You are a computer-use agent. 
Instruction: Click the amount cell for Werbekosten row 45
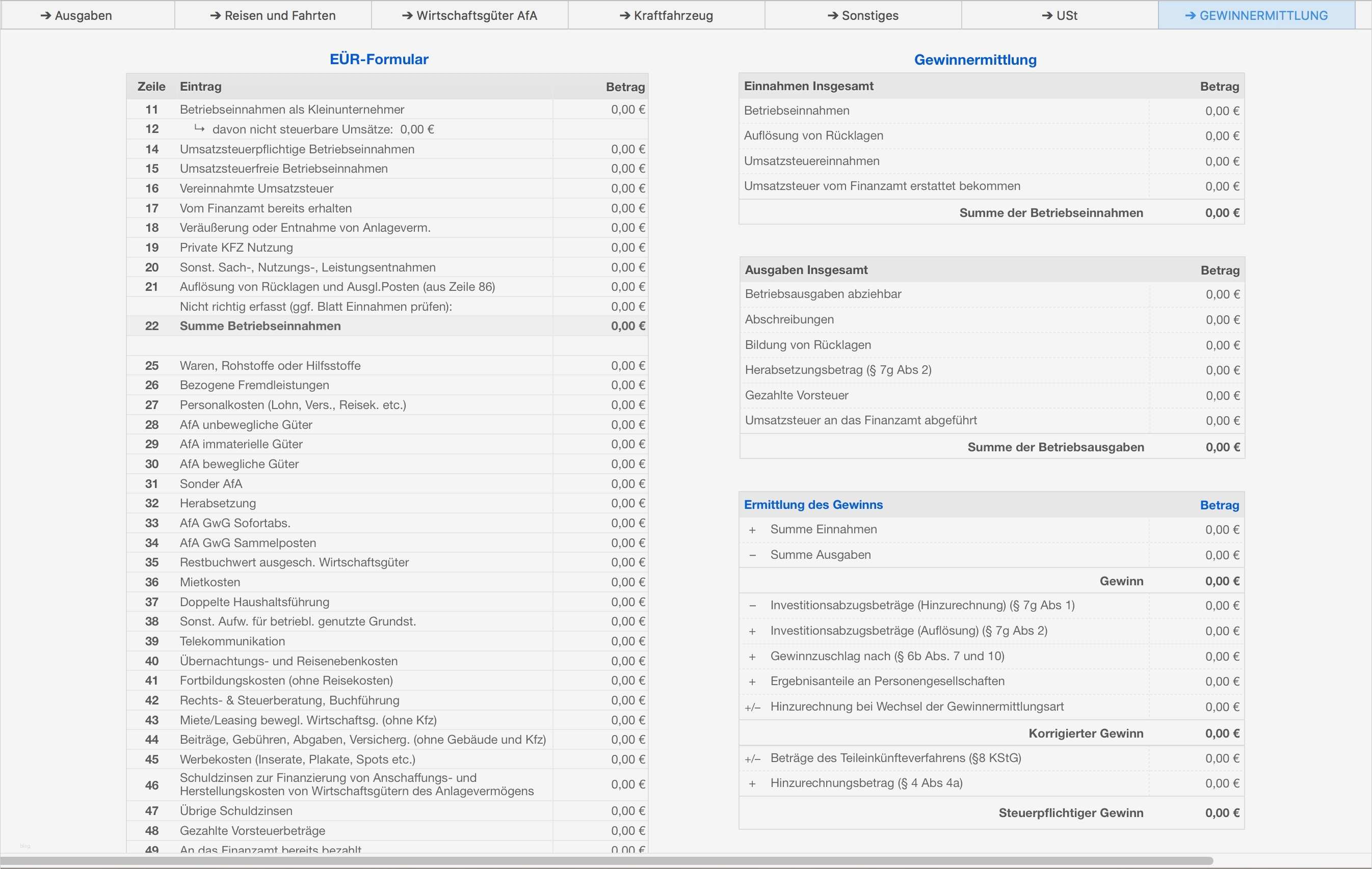click(x=600, y=759)
